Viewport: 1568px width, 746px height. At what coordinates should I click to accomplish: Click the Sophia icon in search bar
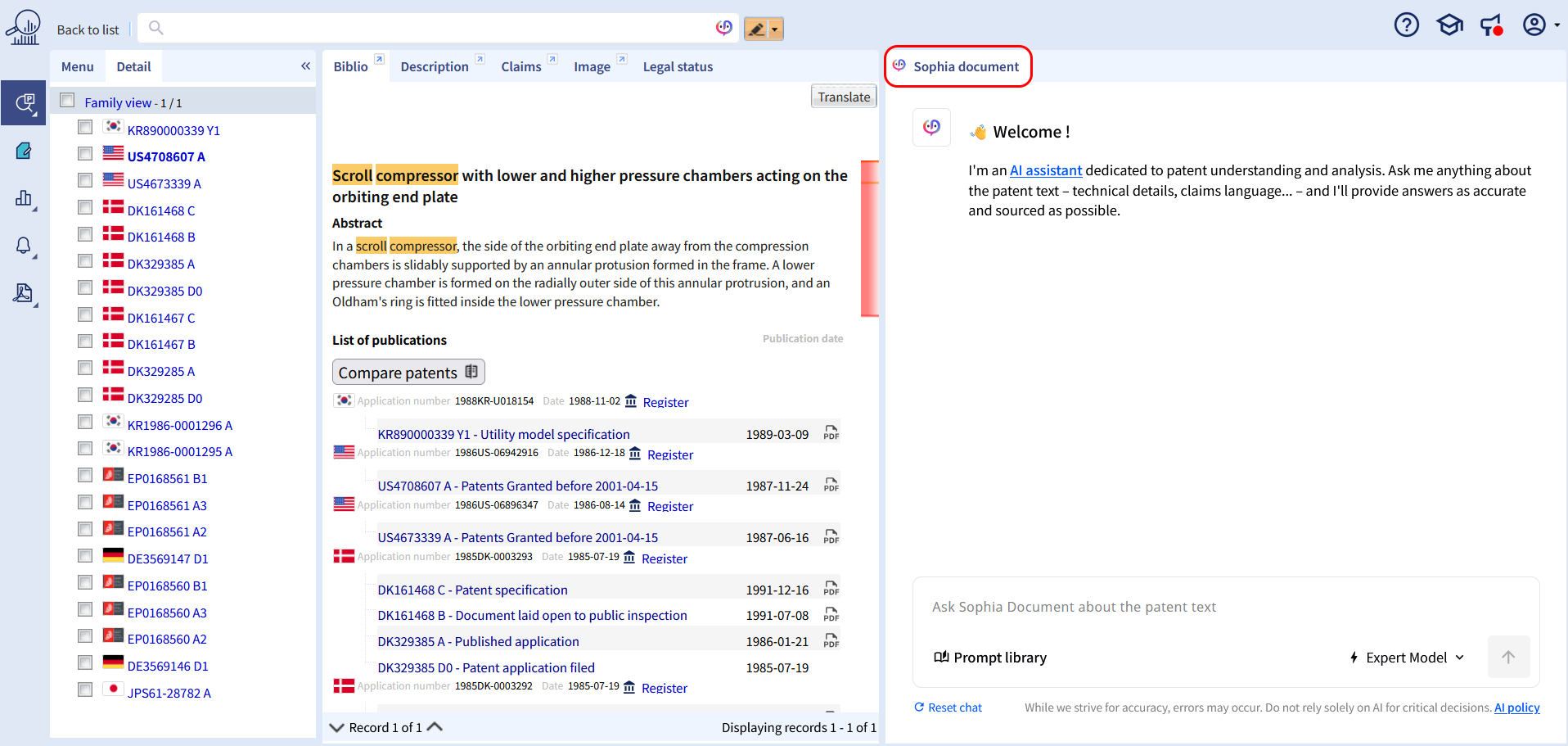tap(724, 28)
